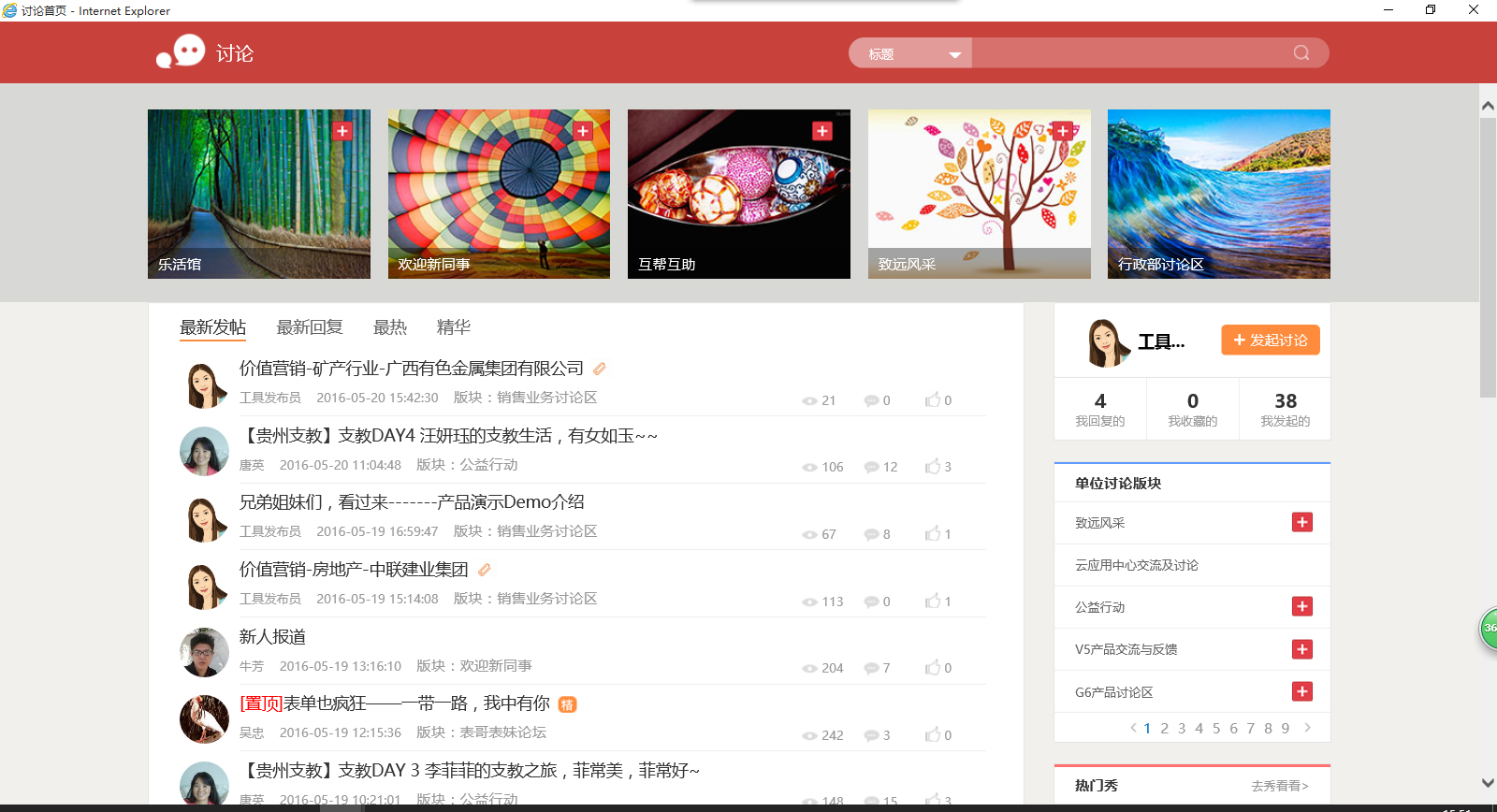Click 去秀看看> link

tap(1280, 786)
